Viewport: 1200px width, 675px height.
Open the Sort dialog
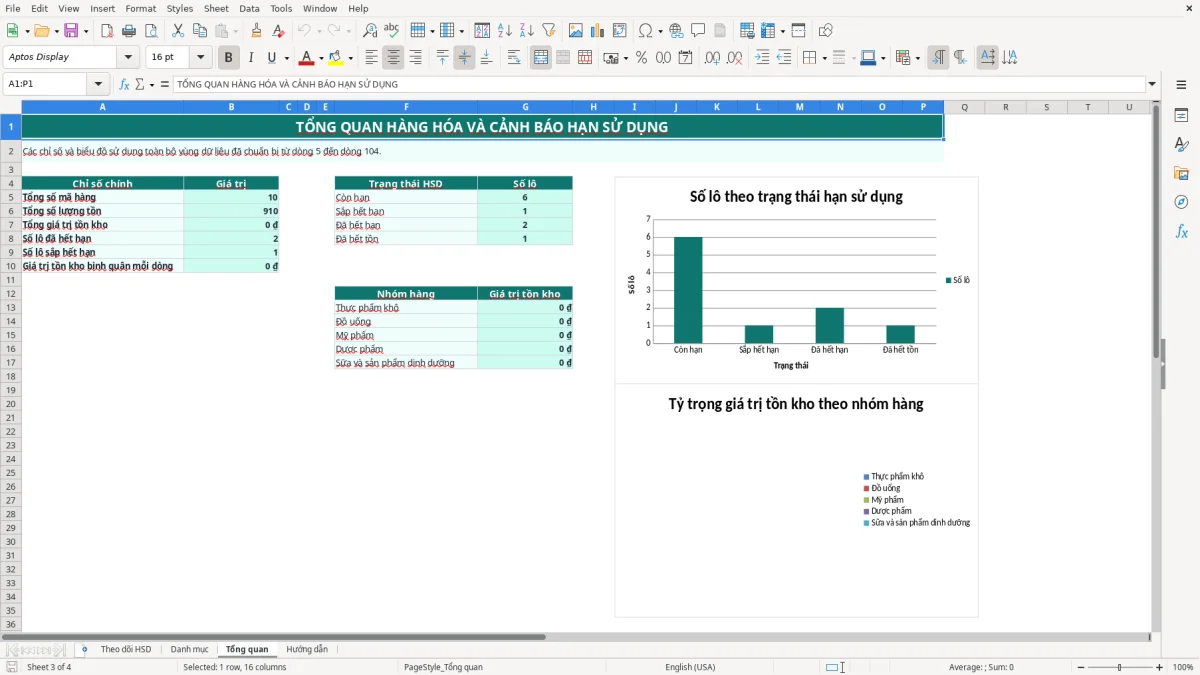click(x=482, y=31)
